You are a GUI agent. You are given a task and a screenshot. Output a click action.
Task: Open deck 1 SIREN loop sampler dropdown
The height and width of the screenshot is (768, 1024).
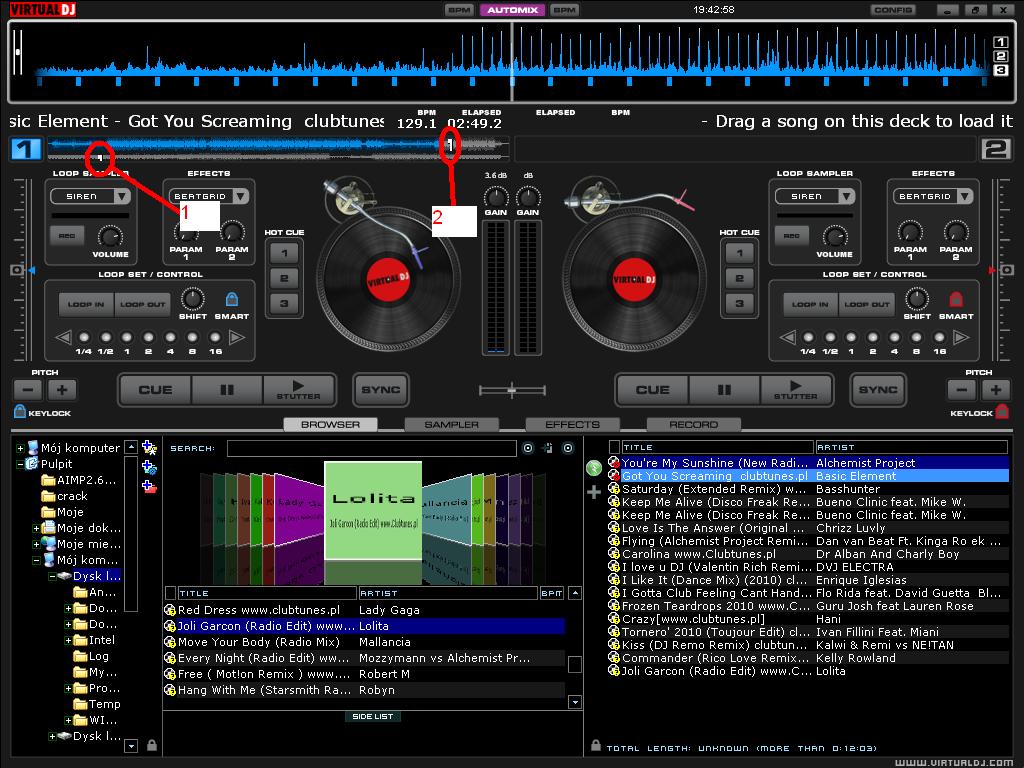(122, 196)
